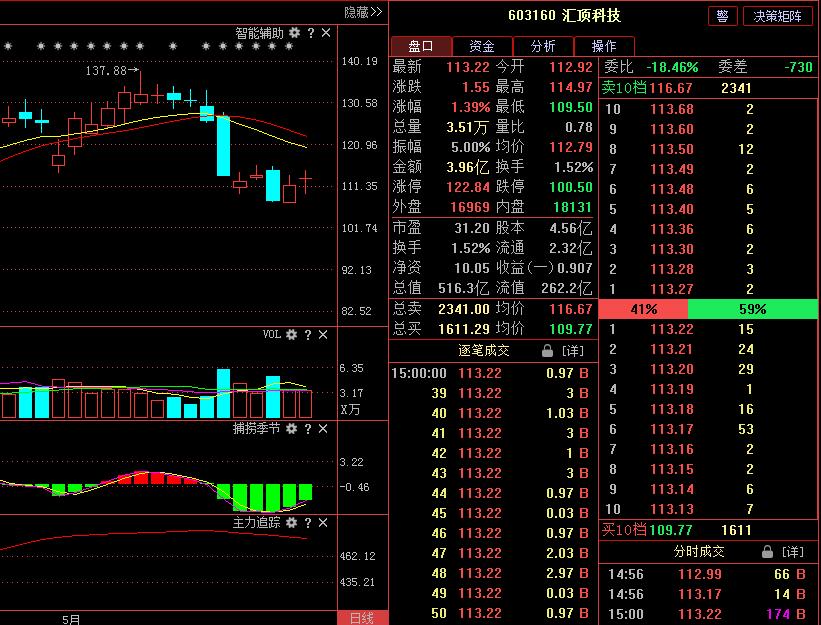Click the 最新 price value 113.22
821x625 pixels.
468,67
